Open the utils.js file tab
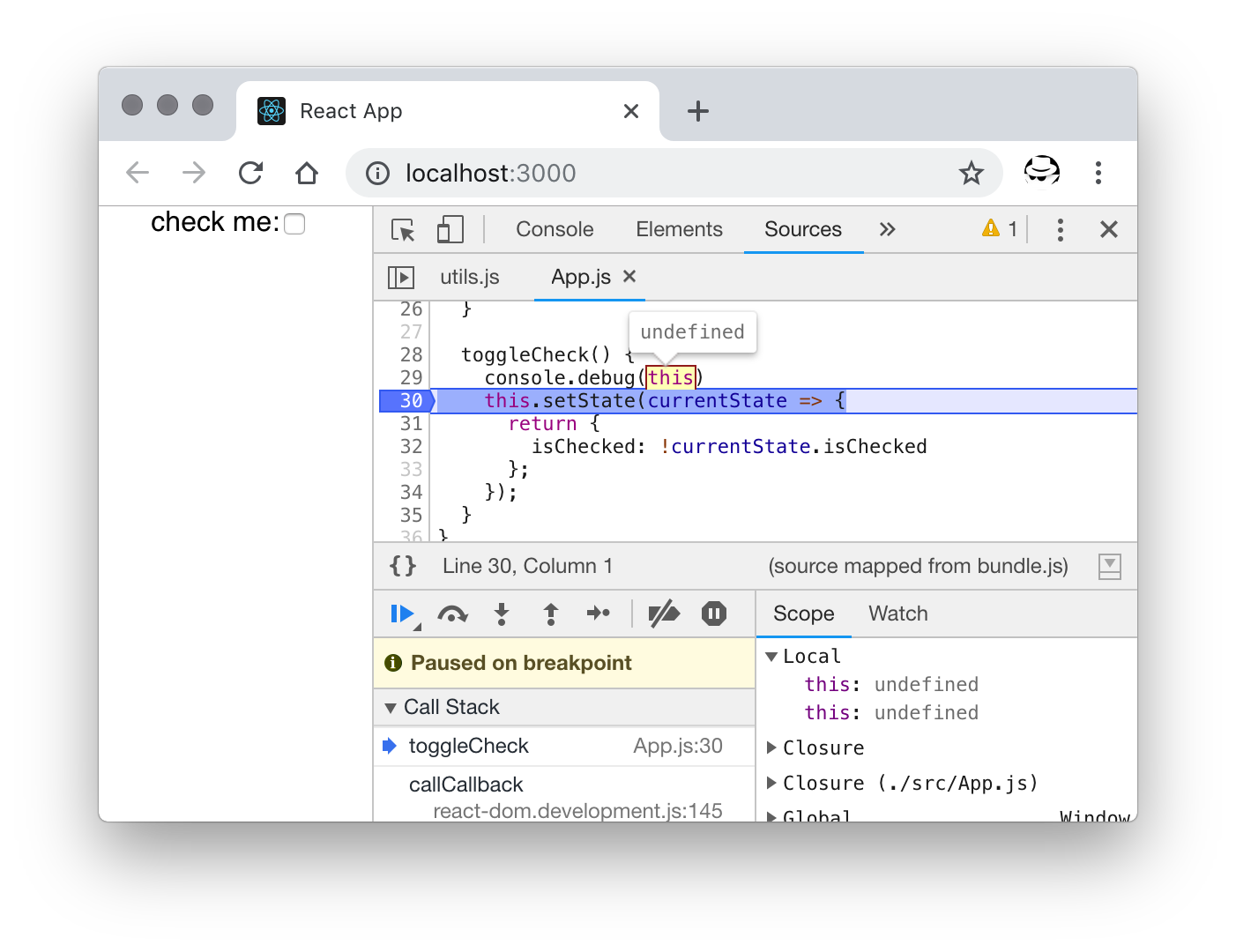The width and height of the screenshot is (1236, 952). (x=470, y=277)
